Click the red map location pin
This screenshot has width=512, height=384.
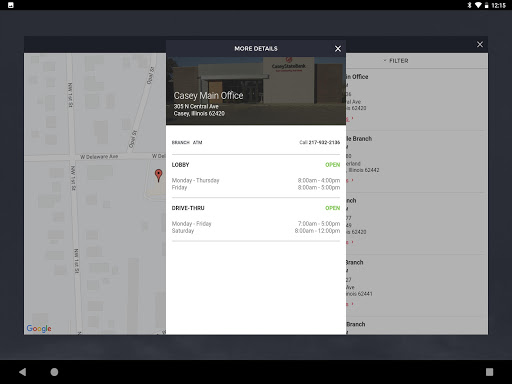click(158, 175)
